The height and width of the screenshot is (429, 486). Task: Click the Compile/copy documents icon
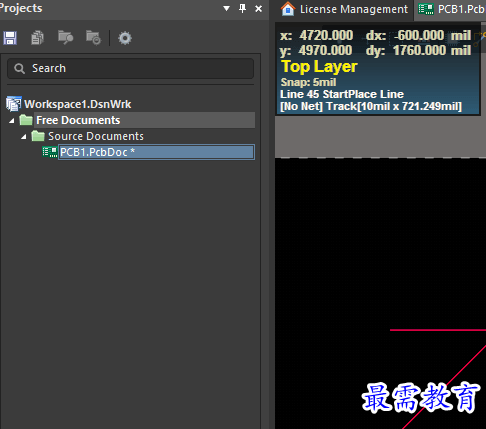[37, 38]
